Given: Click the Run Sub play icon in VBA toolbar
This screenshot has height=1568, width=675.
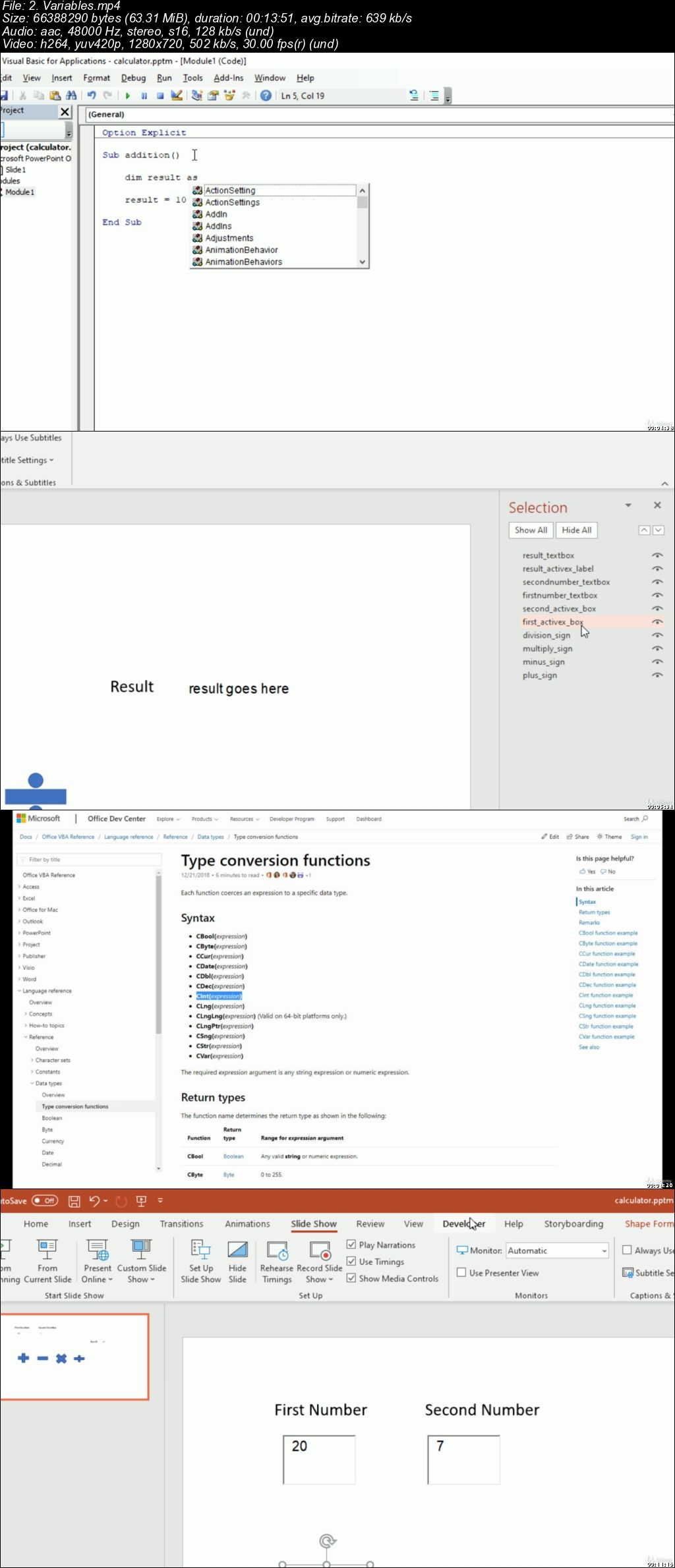Looking at the screenshot, I should 128,96.
